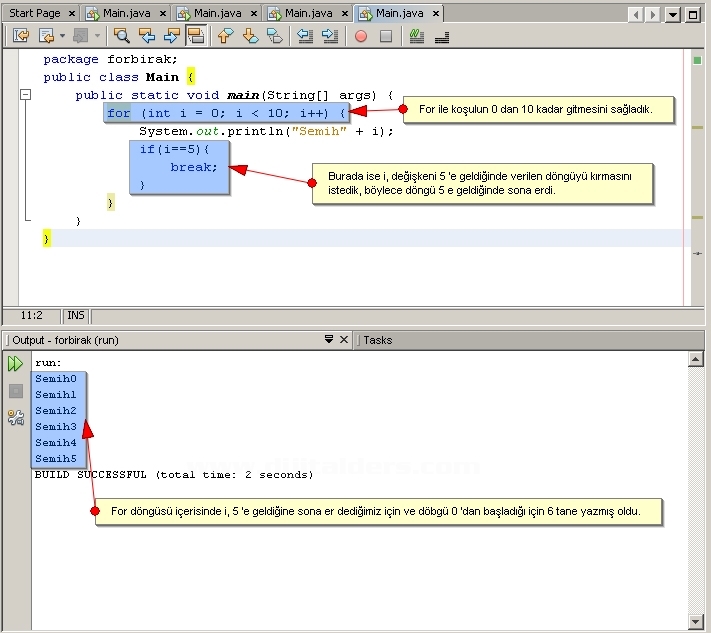Close the Start Page tab
711x633 pixels.
point(72,14)
